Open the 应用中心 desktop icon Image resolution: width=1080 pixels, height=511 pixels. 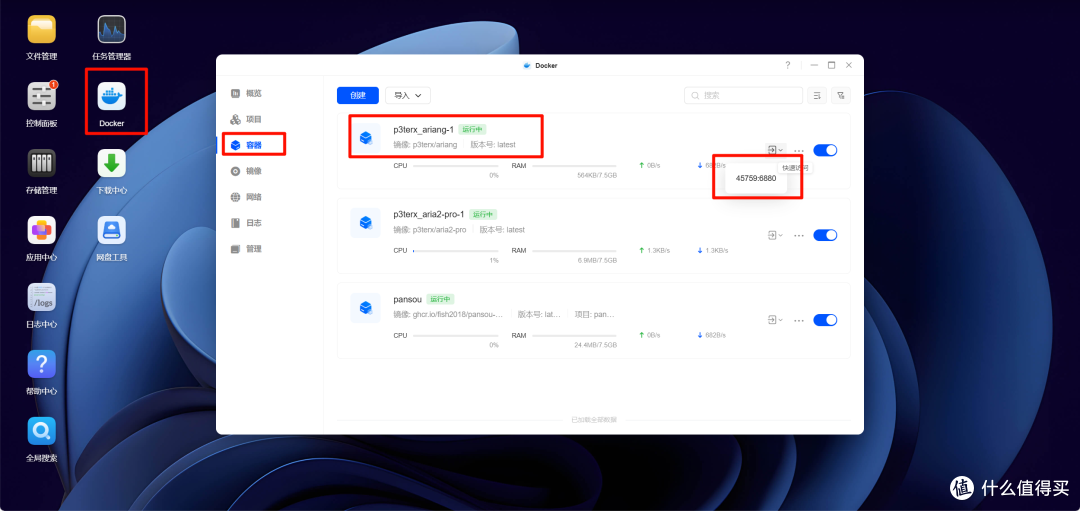pyautogui.click(x=41, y=230)
